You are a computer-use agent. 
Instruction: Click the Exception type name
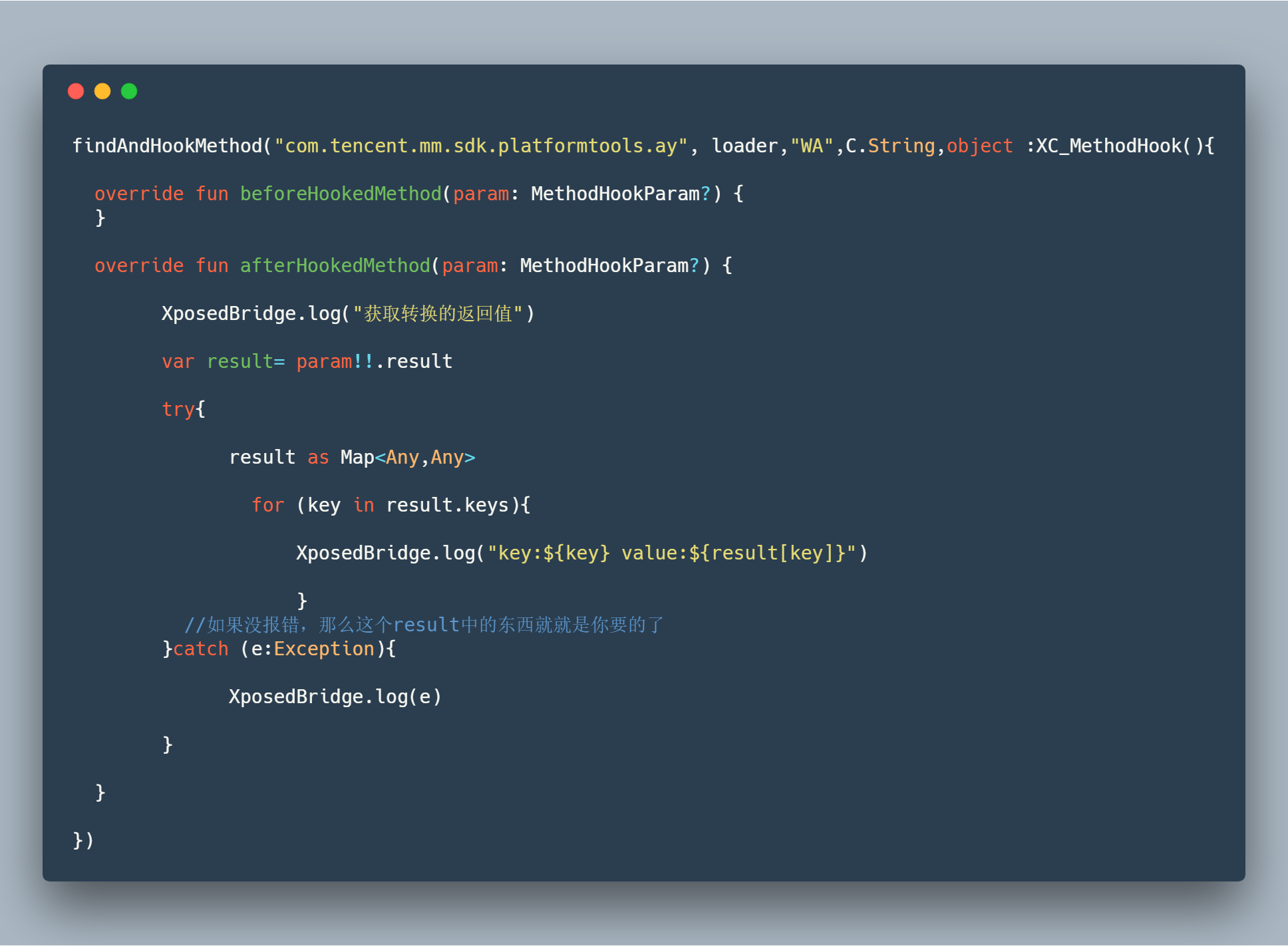[x=324, y=649]
